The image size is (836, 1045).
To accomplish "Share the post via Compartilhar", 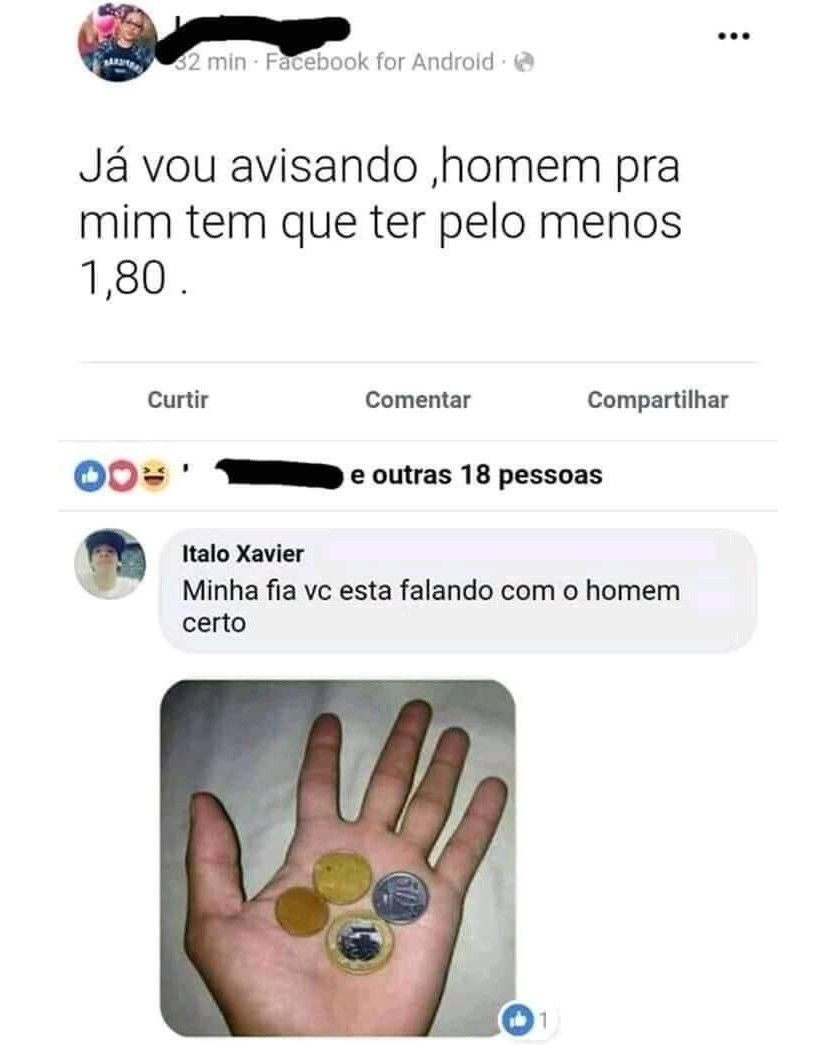I will click(657, 400).
